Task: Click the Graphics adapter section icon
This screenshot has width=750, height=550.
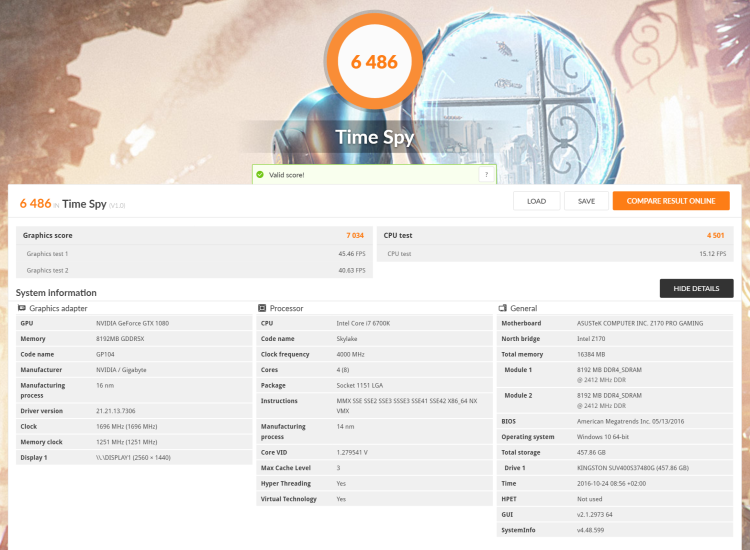Action: [x=22, y=308]
